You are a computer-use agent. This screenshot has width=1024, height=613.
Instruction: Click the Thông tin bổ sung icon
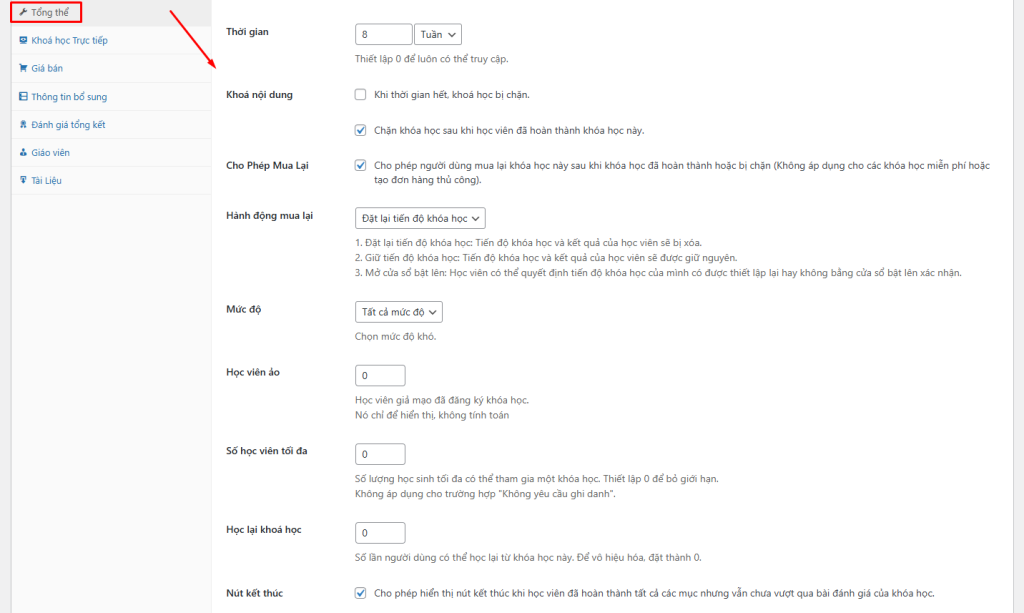point(23,97)
